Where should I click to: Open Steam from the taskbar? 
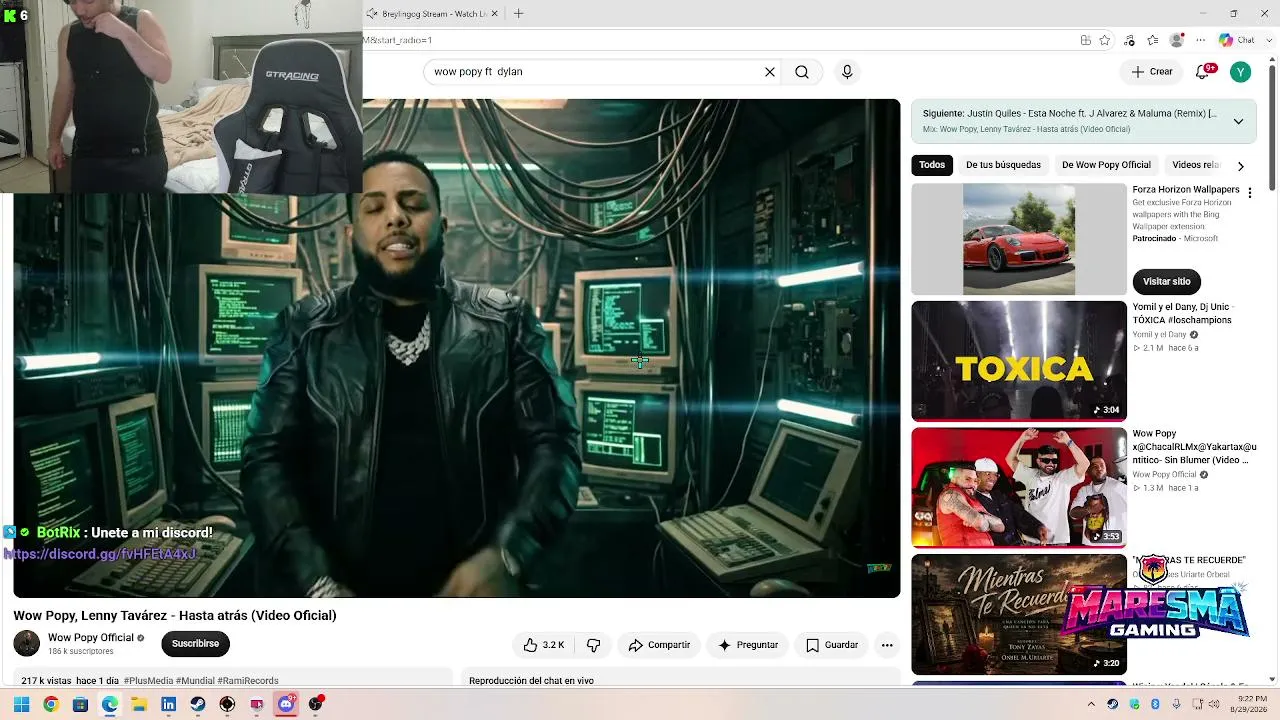click(198, 704)
